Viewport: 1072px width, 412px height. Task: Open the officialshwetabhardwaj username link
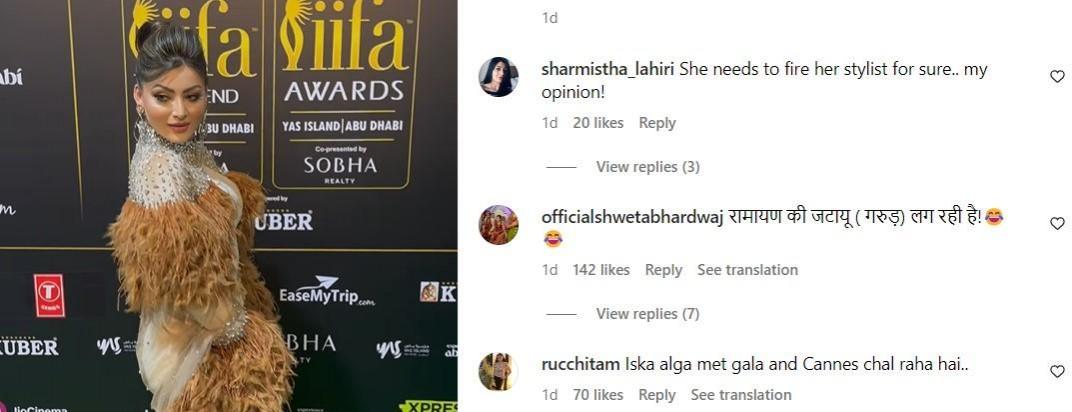[x=632, y=217]
